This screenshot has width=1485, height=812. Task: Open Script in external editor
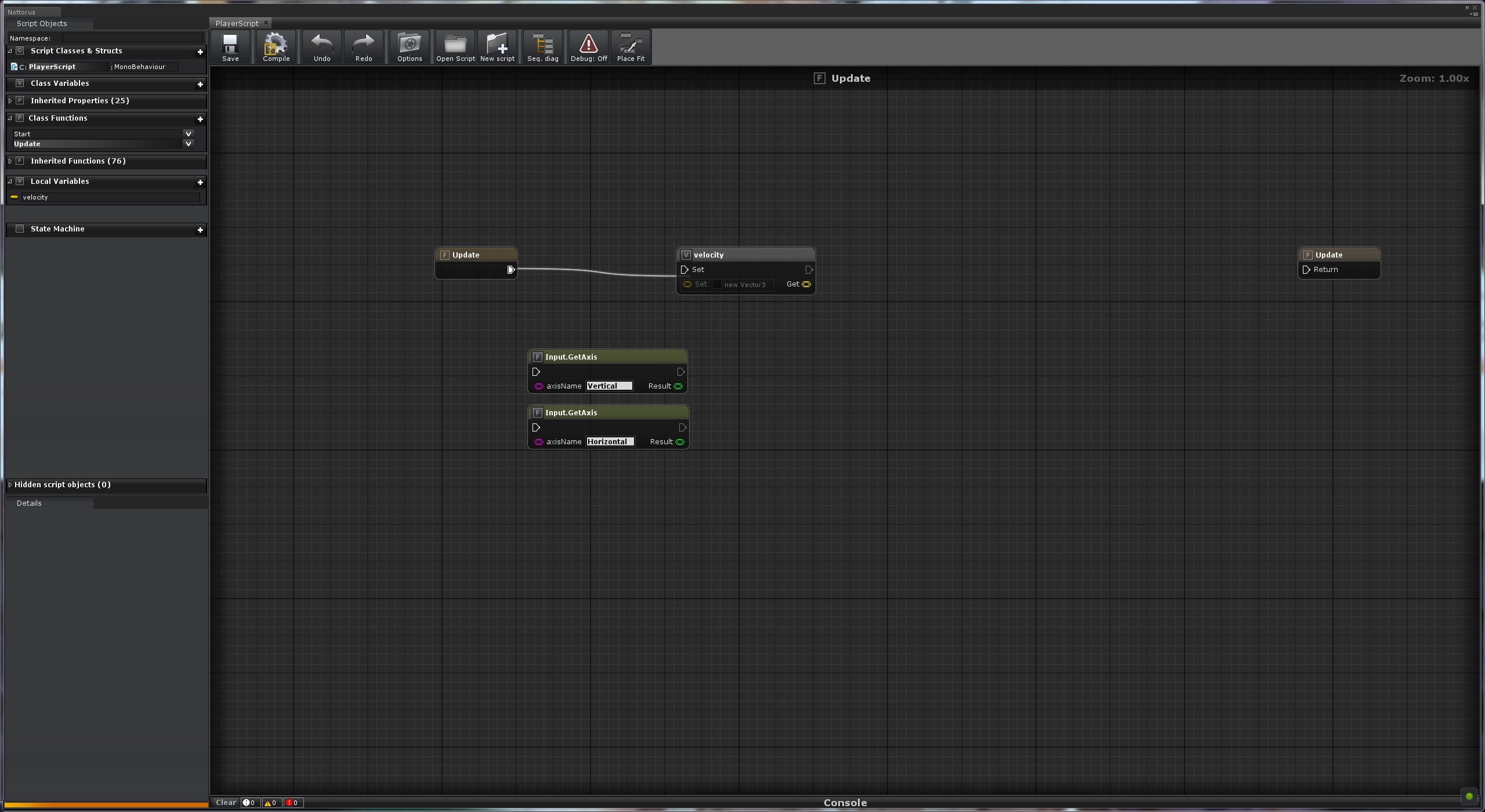click(455, 46)
